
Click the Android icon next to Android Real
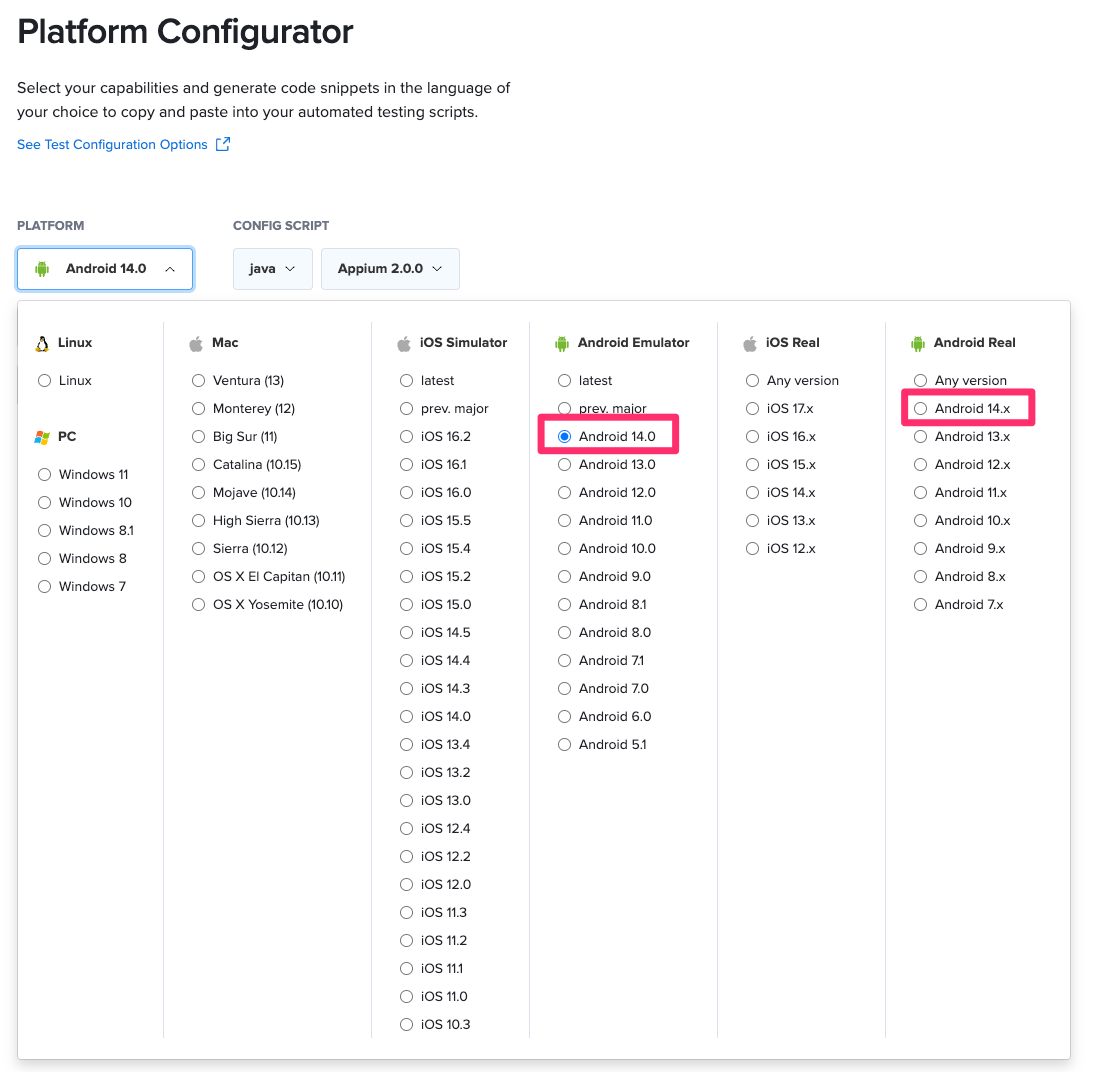click(918, 343)
